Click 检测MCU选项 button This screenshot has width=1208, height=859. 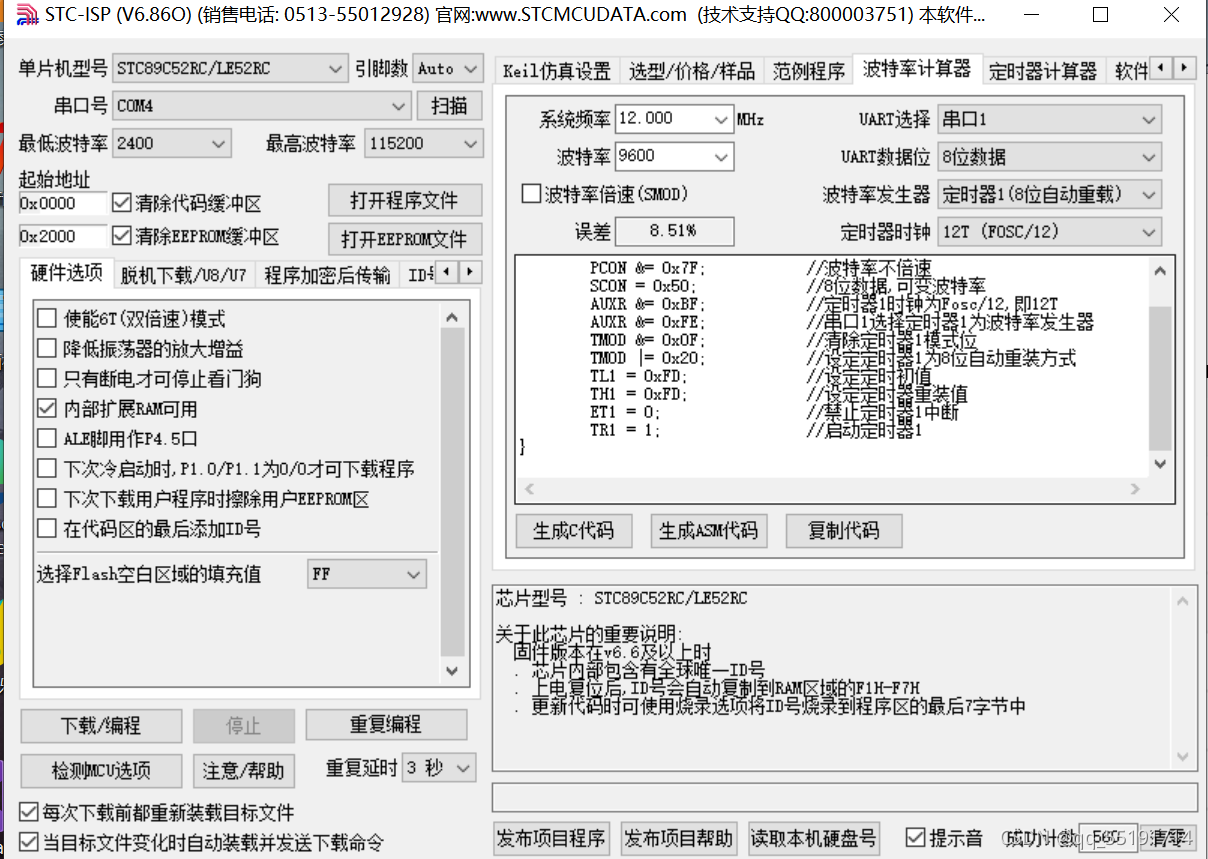click(x=101, y=771)
